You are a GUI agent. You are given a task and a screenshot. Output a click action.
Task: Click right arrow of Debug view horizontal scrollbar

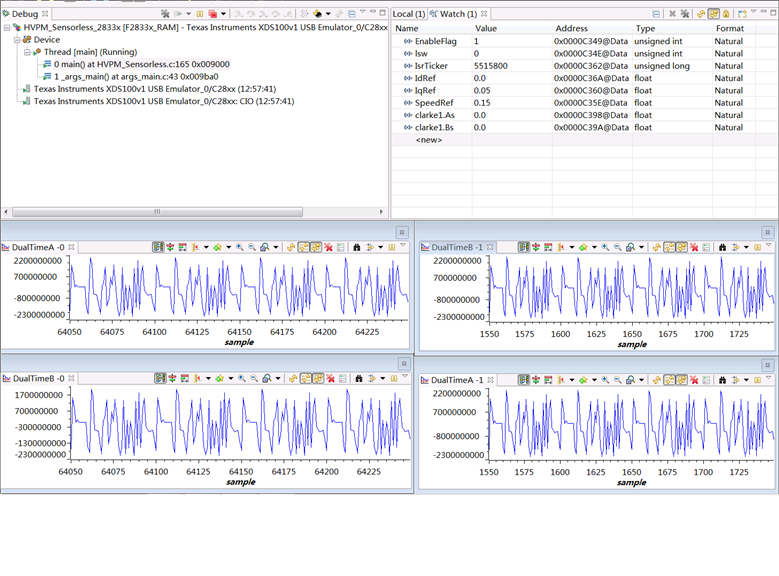(381, 212)
